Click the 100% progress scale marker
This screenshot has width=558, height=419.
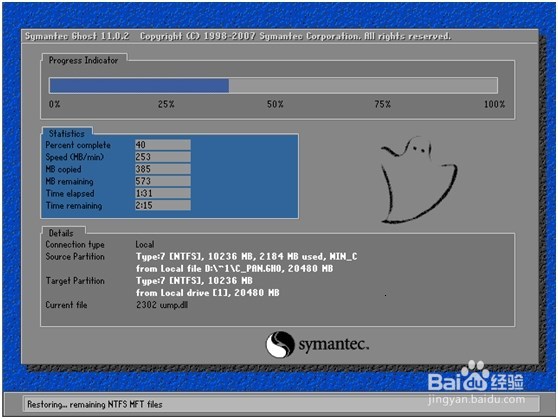(494, 104)
